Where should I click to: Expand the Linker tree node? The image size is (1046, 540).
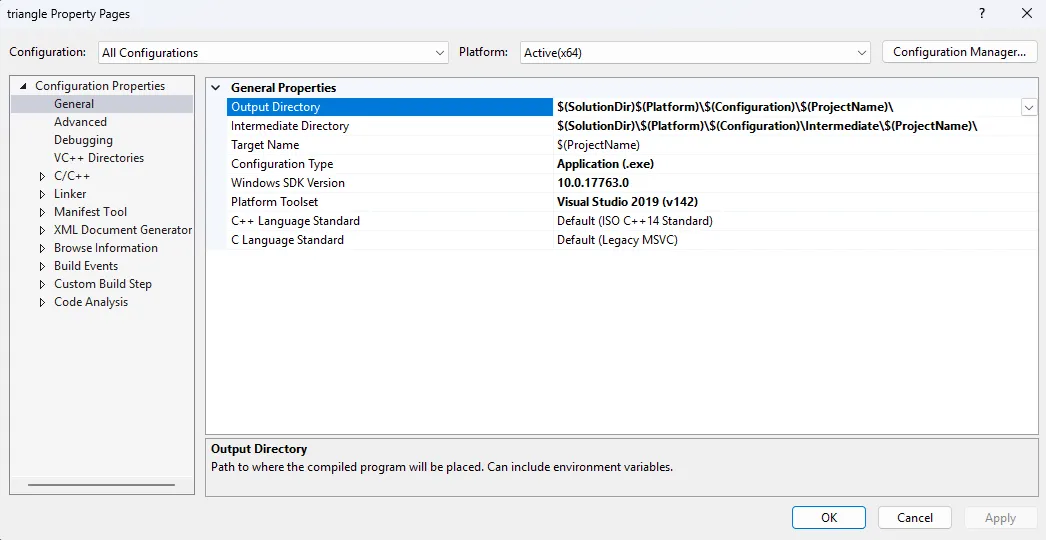(x=42, y=194)
